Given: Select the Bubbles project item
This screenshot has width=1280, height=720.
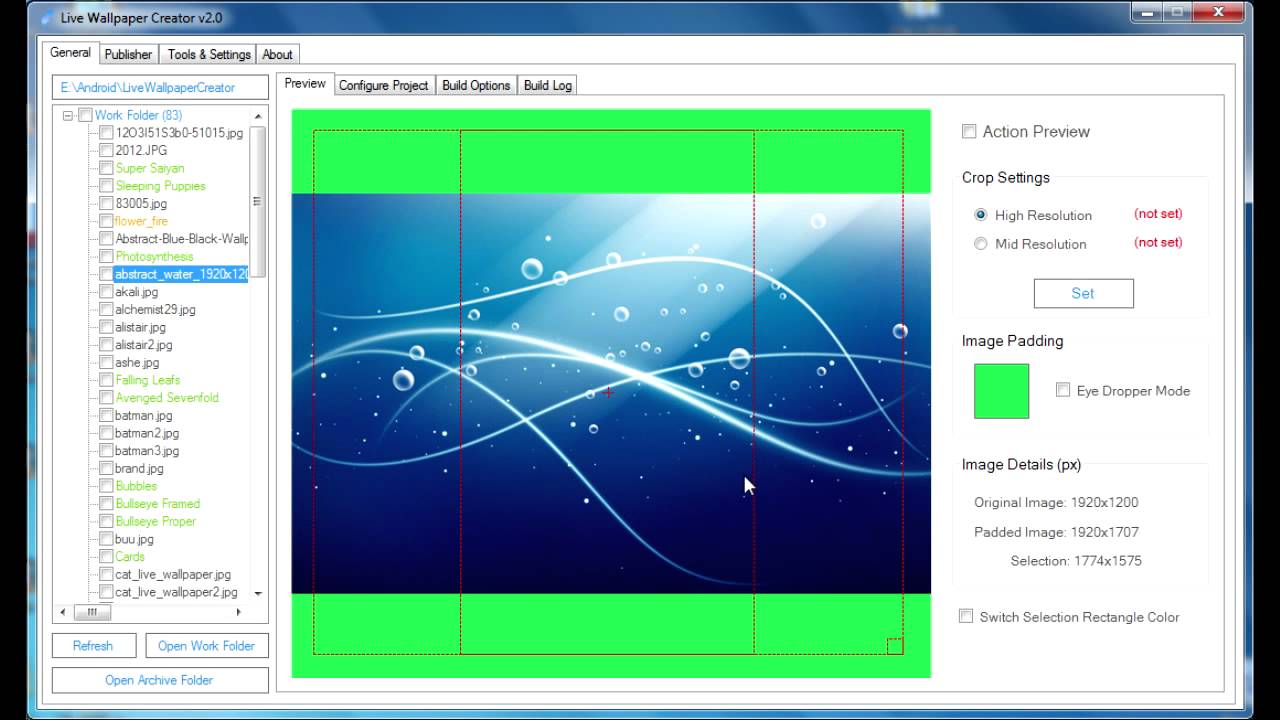Looking at the screenshot, I should click(136, 486).
